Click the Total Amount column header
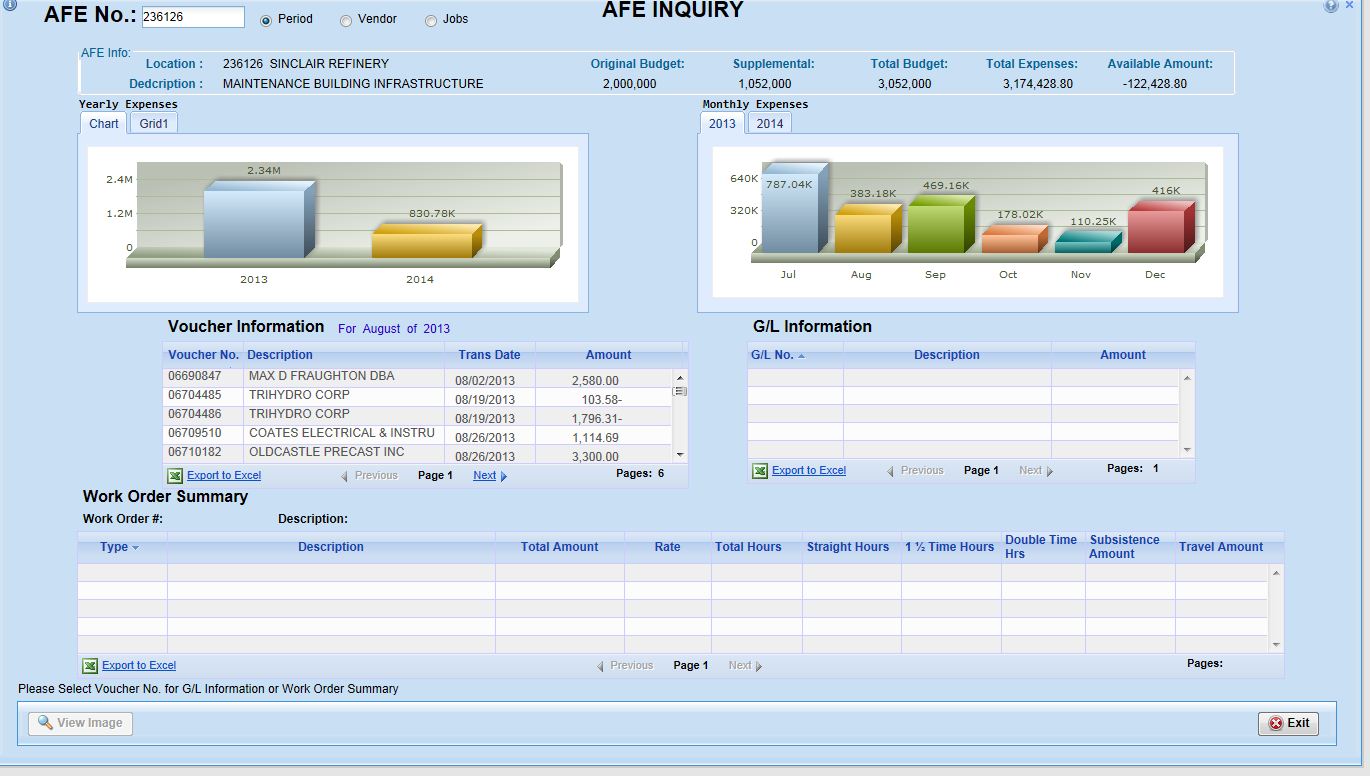 559,547
